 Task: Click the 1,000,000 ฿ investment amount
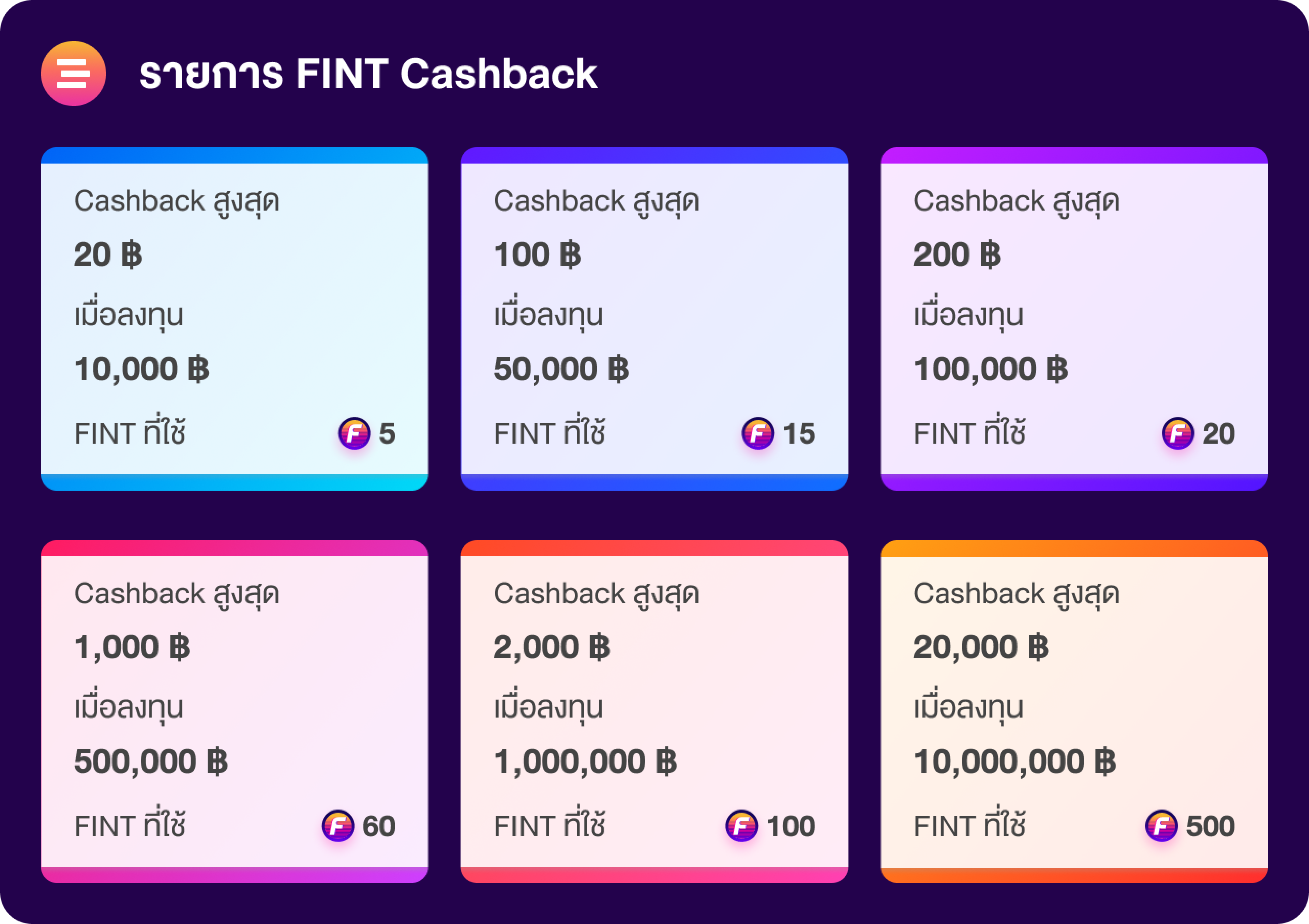pyautogui.click(x=585, y=762)
